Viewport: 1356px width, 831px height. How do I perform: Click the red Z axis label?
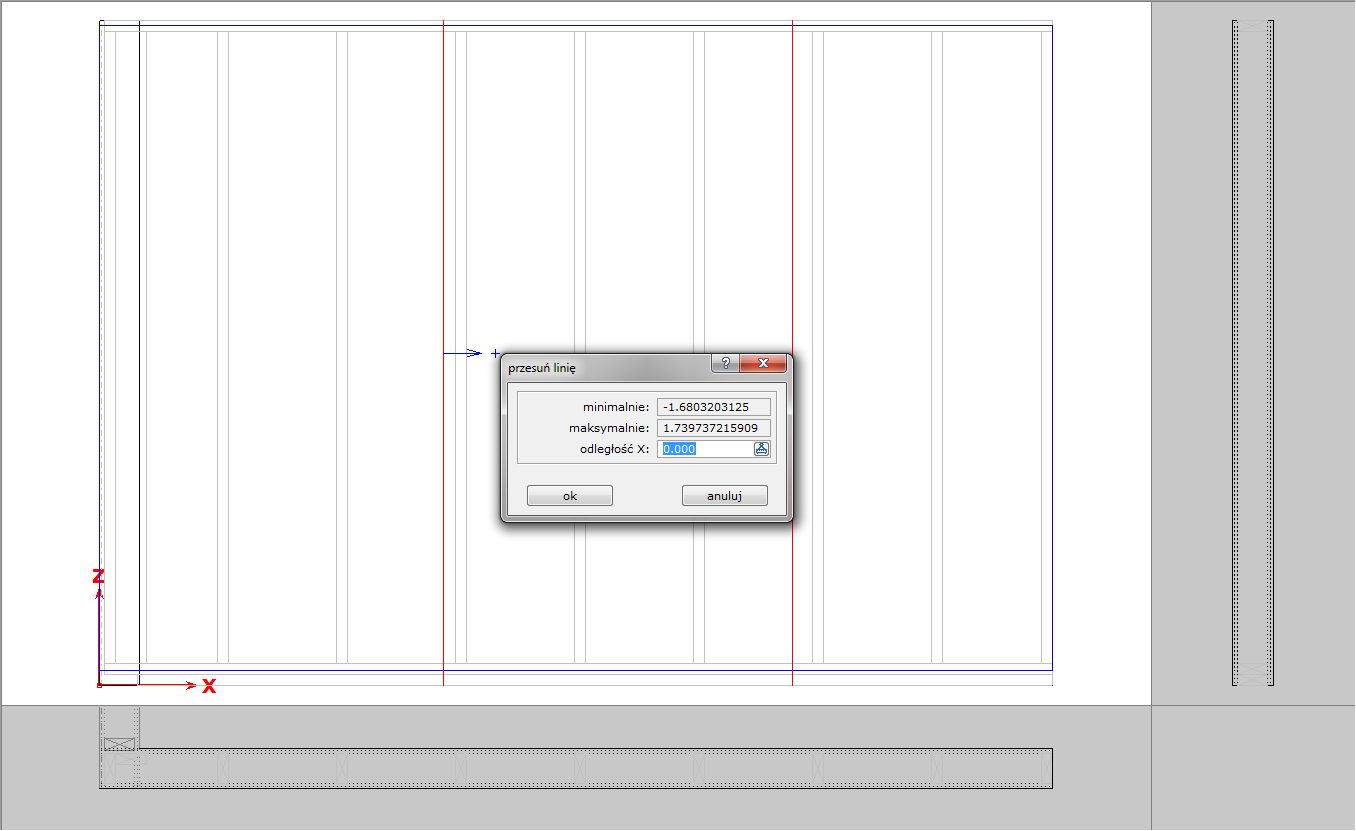coord(98,577)
